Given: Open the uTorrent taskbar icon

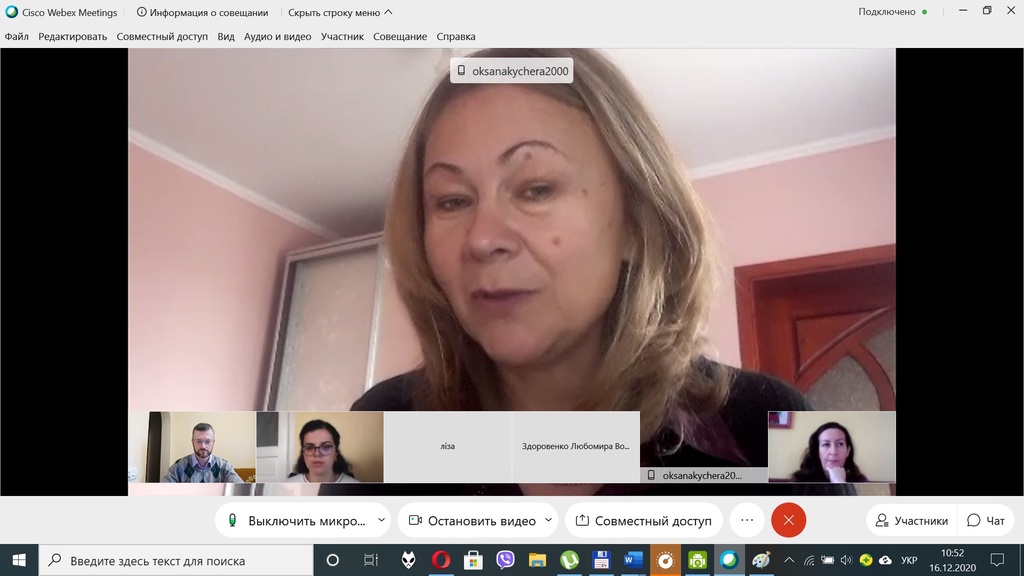Looking at the screenshot, I should pyautogui.click(x=569, y=560).
